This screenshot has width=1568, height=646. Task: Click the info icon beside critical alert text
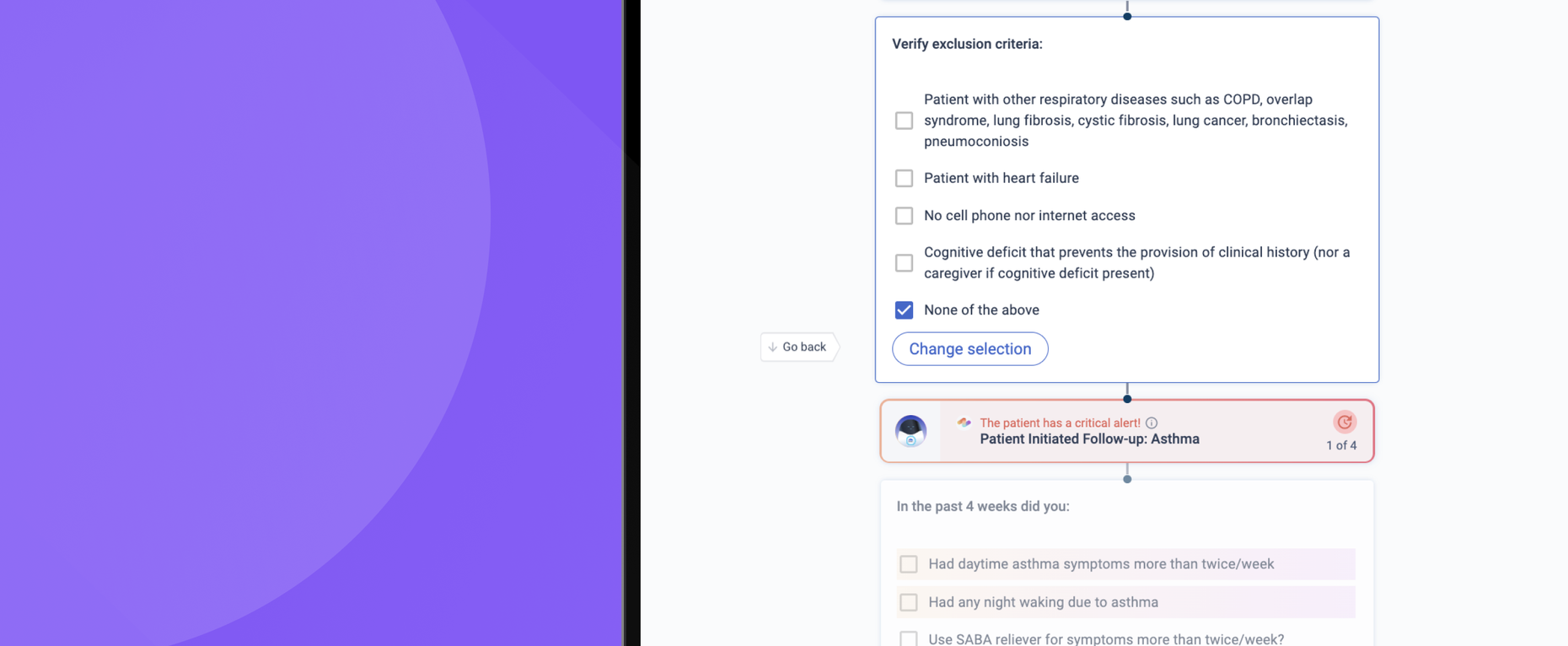tap(1152, 423)
